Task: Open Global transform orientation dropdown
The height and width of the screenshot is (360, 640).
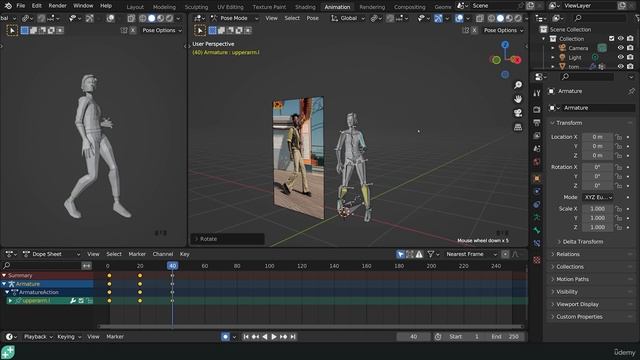Action: 348,18
